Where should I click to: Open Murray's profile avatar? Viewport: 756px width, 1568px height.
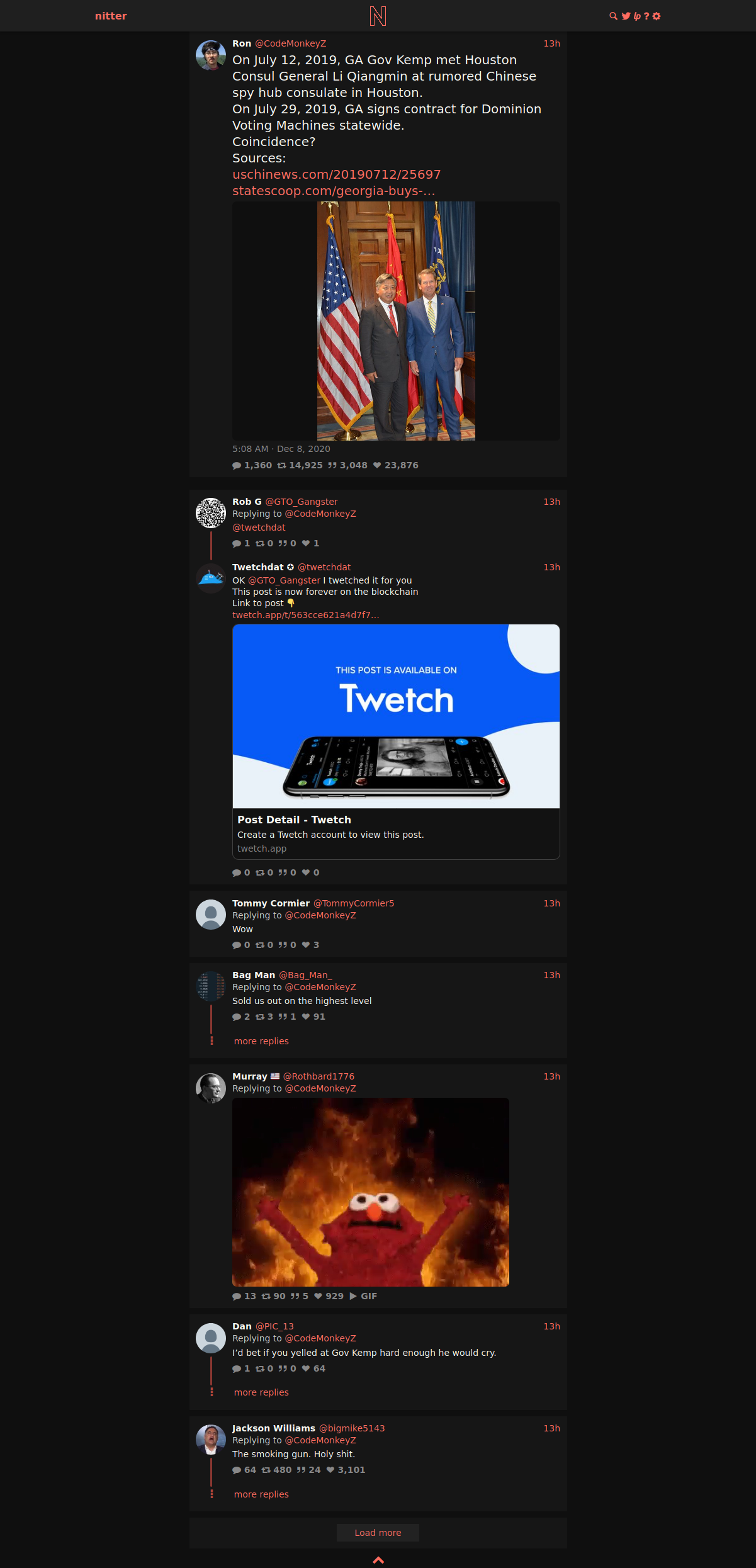(x=211, y=1088)
